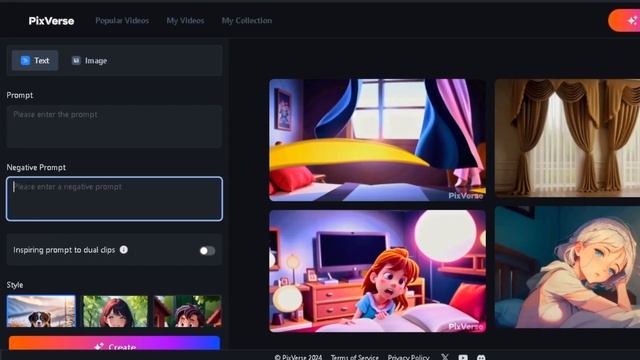
Task: Open Terms of Service link
Action: pyautogui.click(x=355, y=357)
